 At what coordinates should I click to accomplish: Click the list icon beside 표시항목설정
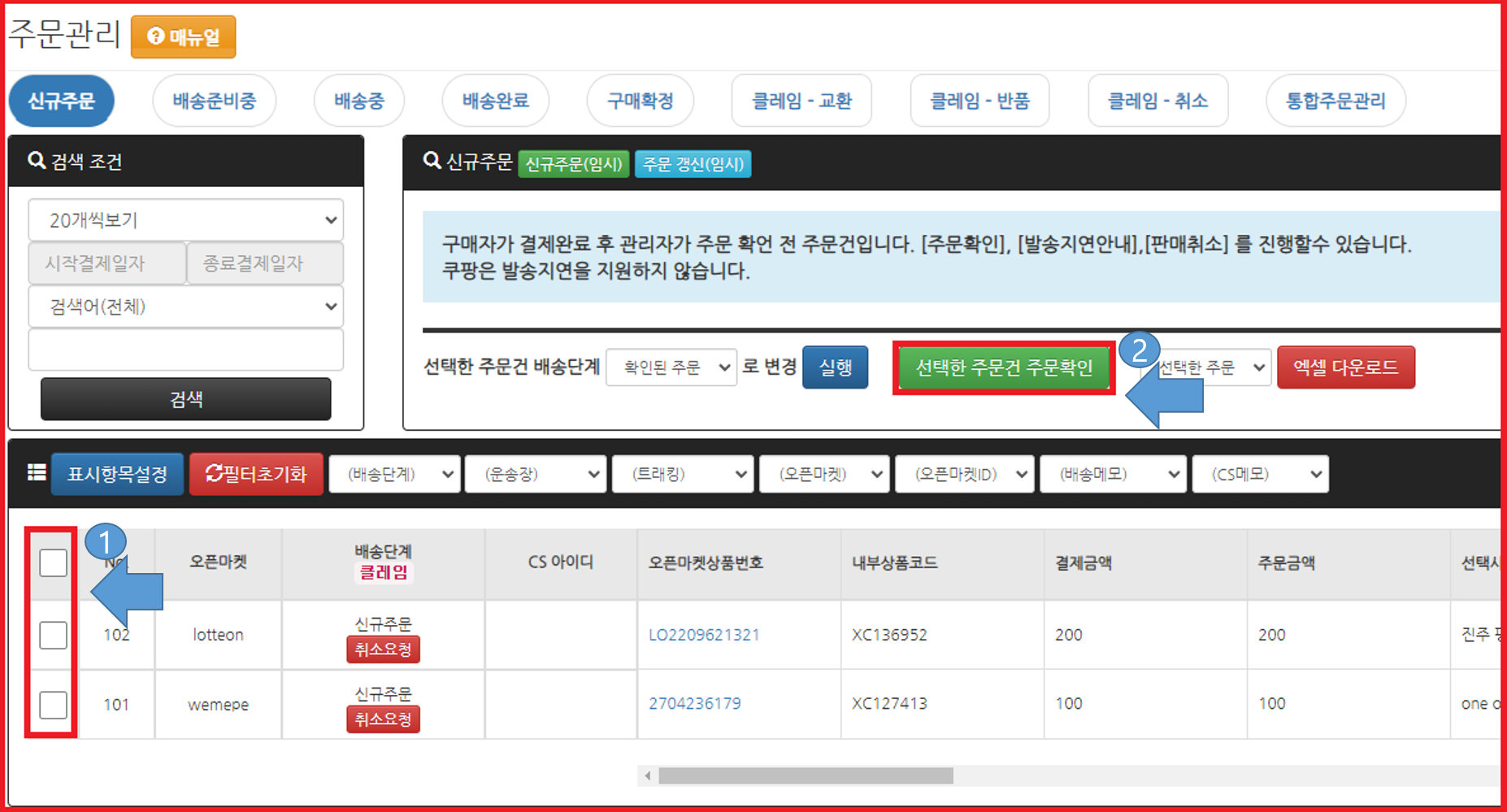pyautogui.click(x=36, y=473)
